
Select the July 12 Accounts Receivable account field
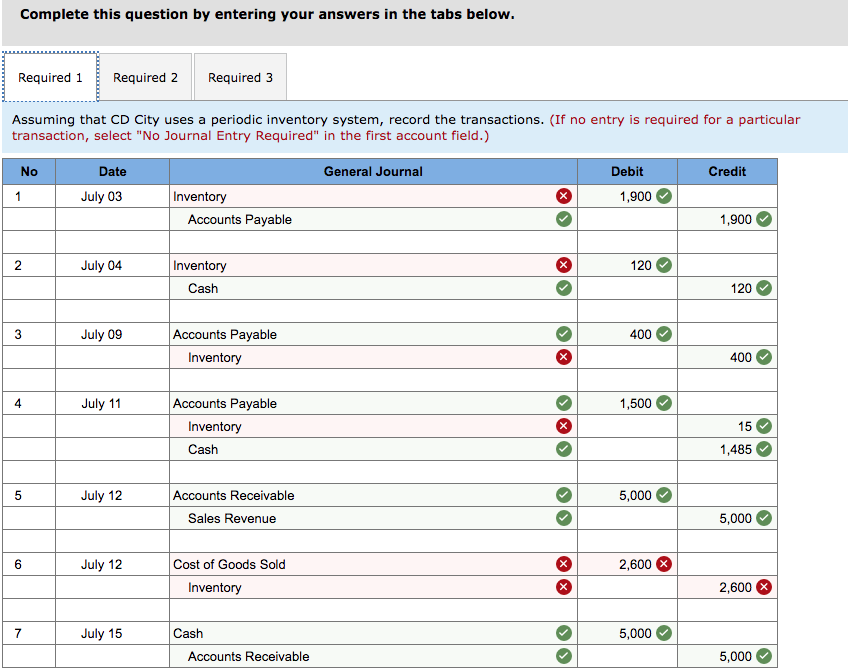click(x=373, y=495)
